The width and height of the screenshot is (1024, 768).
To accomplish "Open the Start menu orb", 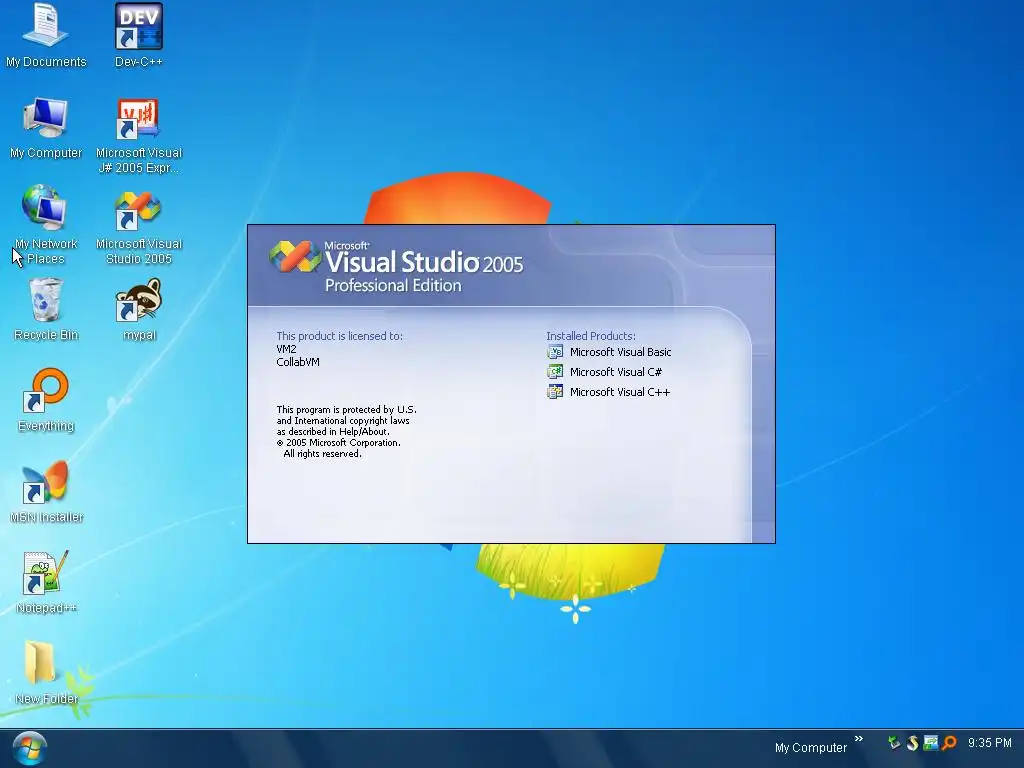I will 29,748.
